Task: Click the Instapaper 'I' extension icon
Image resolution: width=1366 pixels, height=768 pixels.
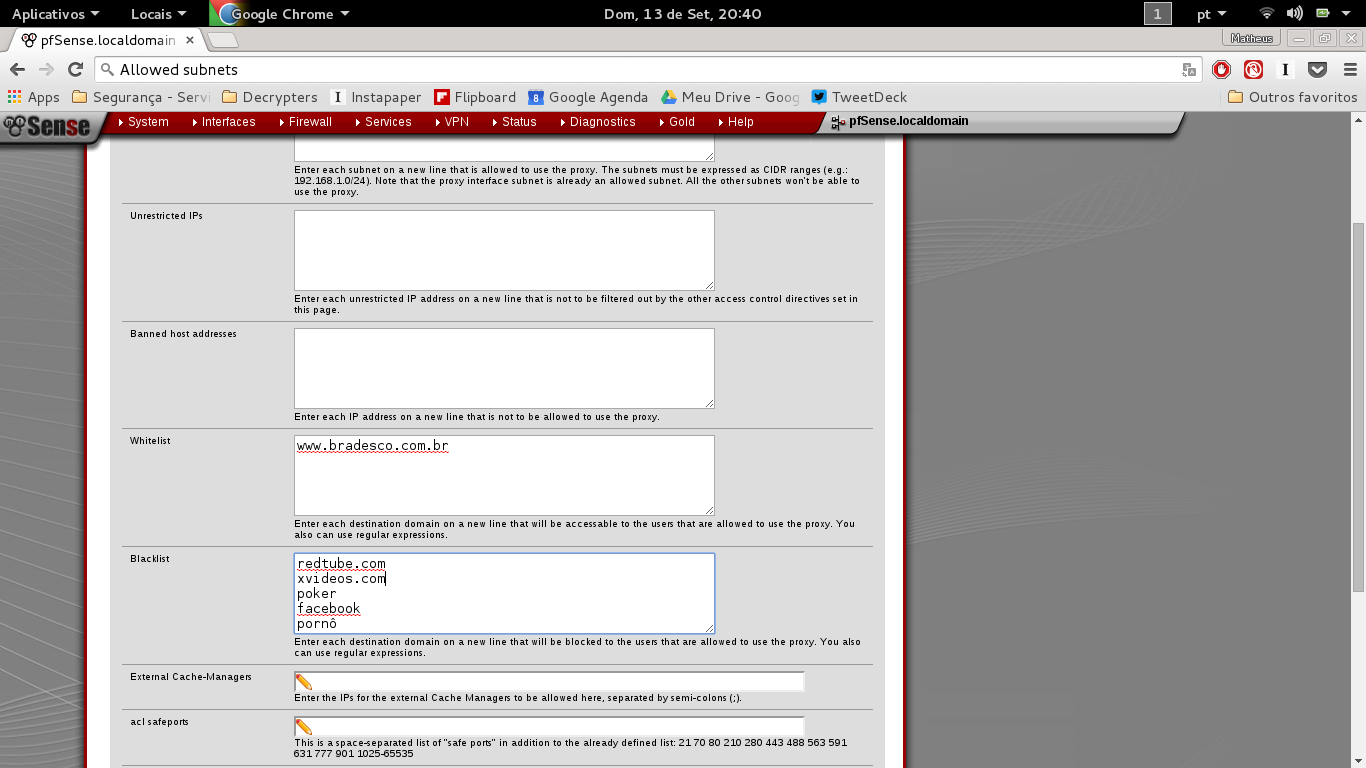Action: [1286, 69]
